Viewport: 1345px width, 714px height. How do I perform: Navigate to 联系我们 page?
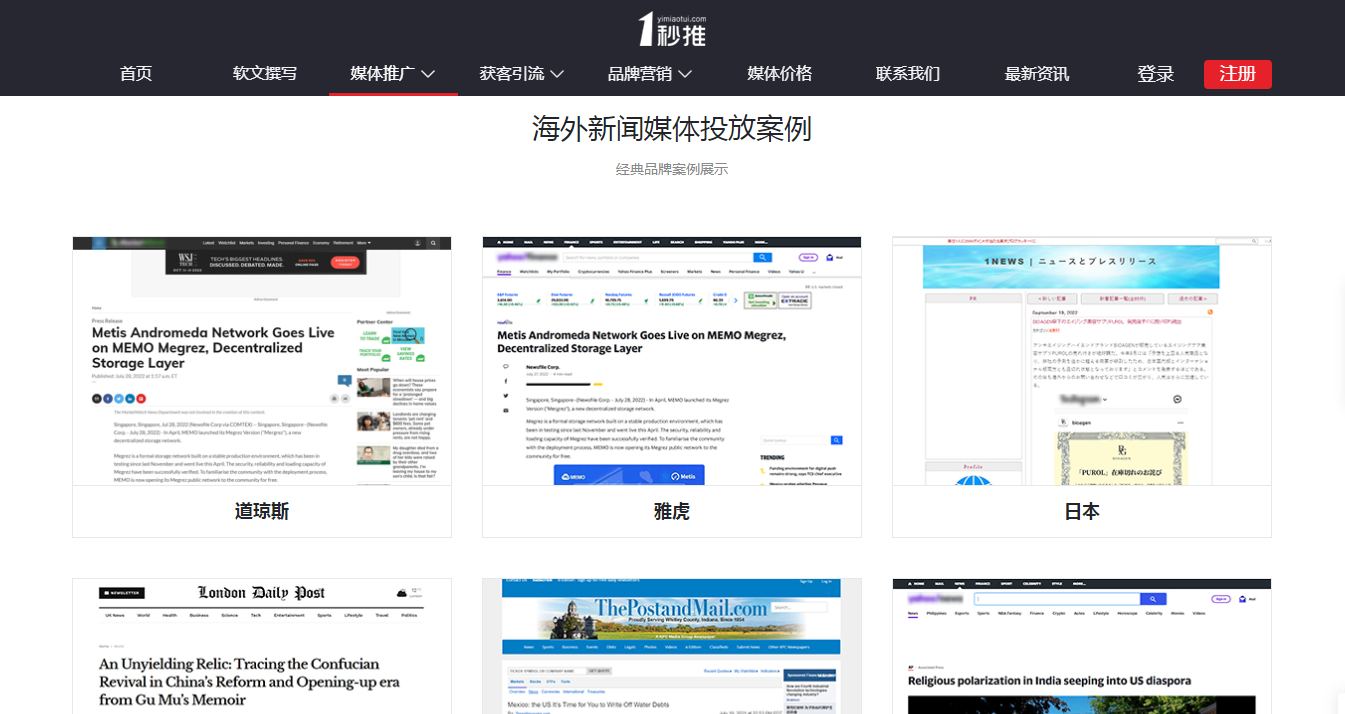click(x=908, y=74)
